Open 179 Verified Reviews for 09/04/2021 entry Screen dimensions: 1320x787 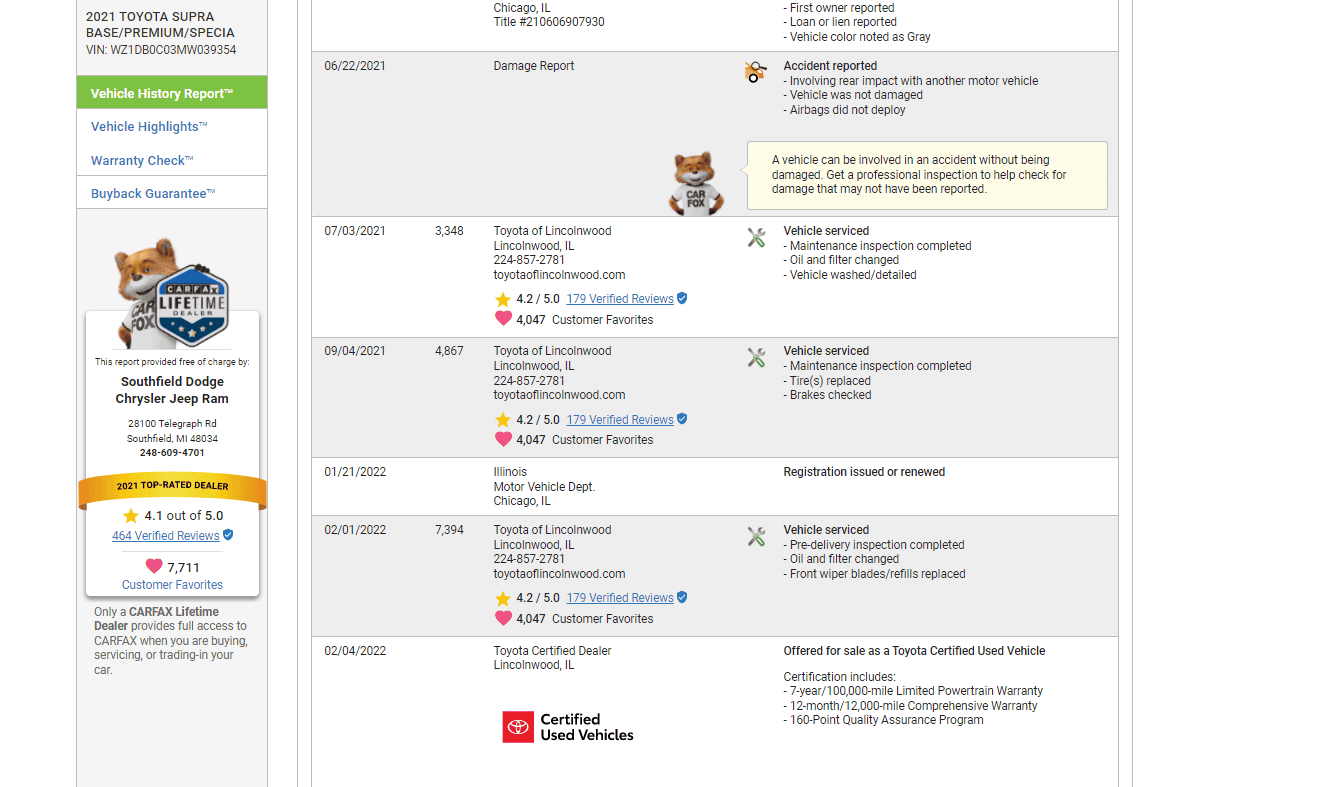tap(620, 420)
